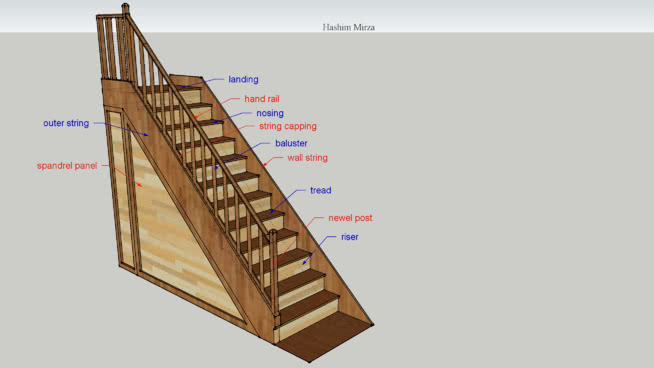Click the 'outer string' label
This screenshot has width=654, height=368.
pyautogui.click(x=66, y=124)
